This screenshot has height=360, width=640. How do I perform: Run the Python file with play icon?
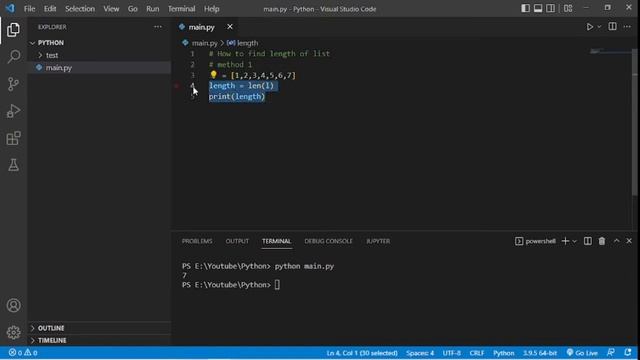pos(589,27)
